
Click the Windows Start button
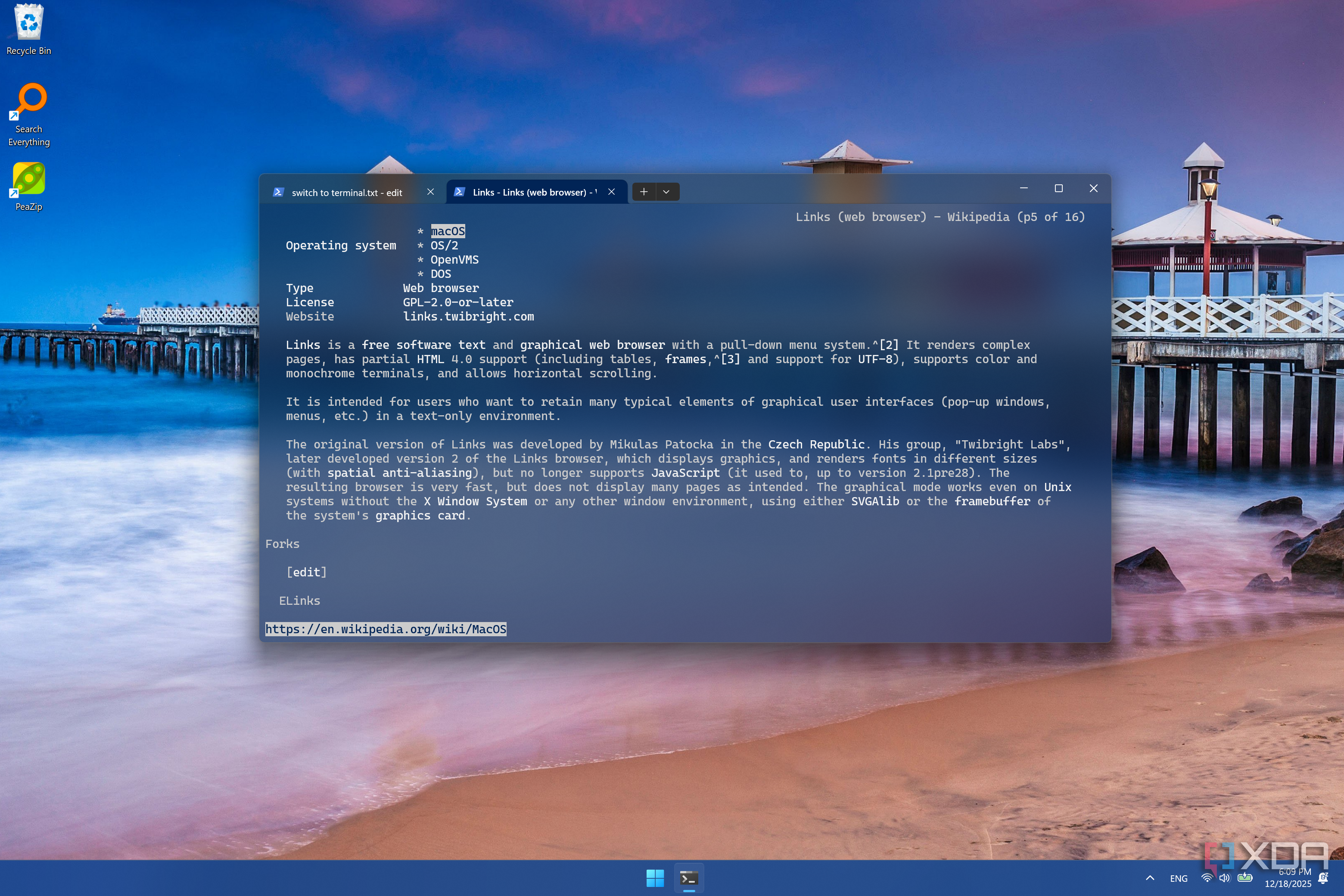pyautogui.click(x=655, y=878)
